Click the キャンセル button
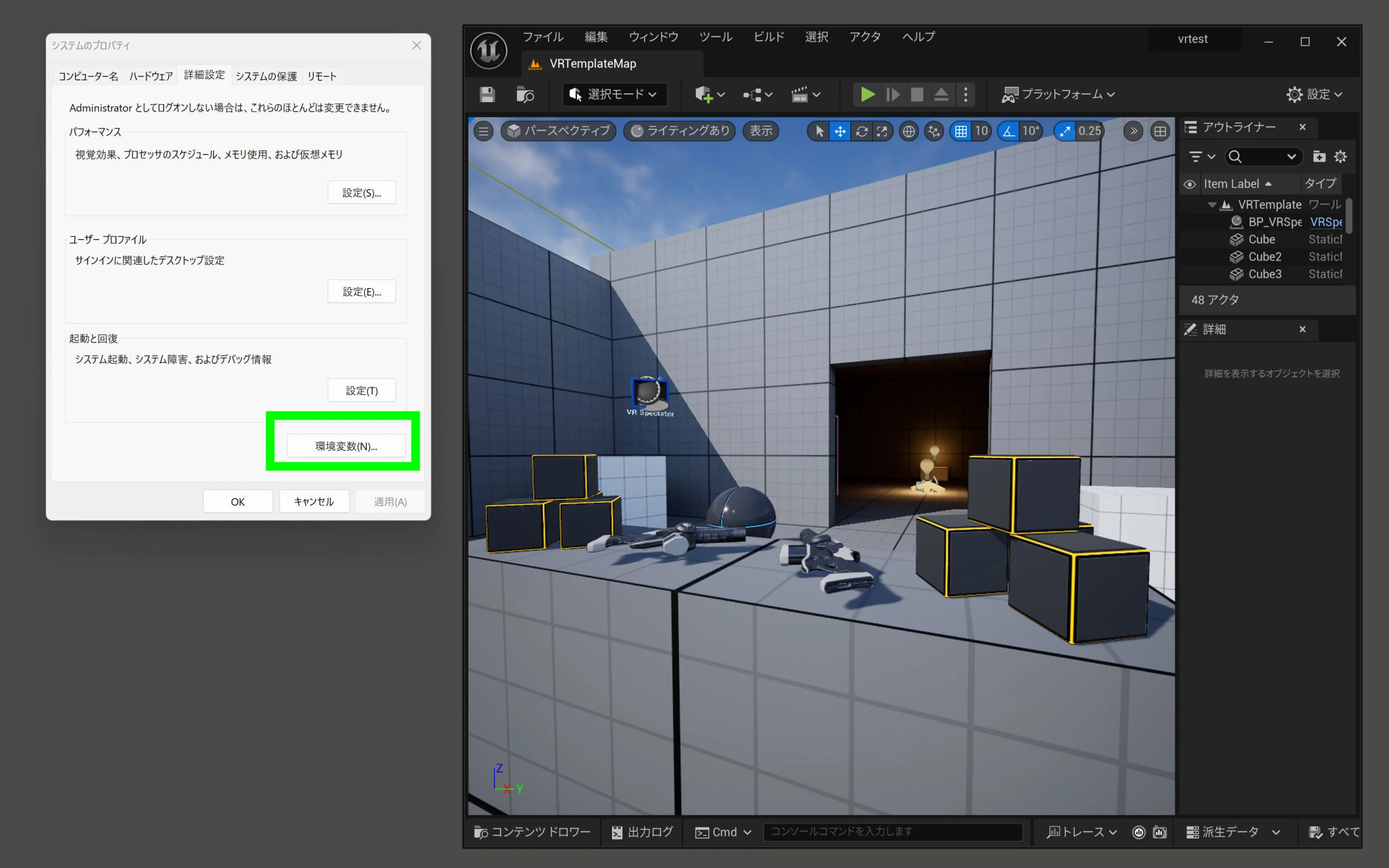This screenshot has width=1389, height=868. click(x=314, y=501)
